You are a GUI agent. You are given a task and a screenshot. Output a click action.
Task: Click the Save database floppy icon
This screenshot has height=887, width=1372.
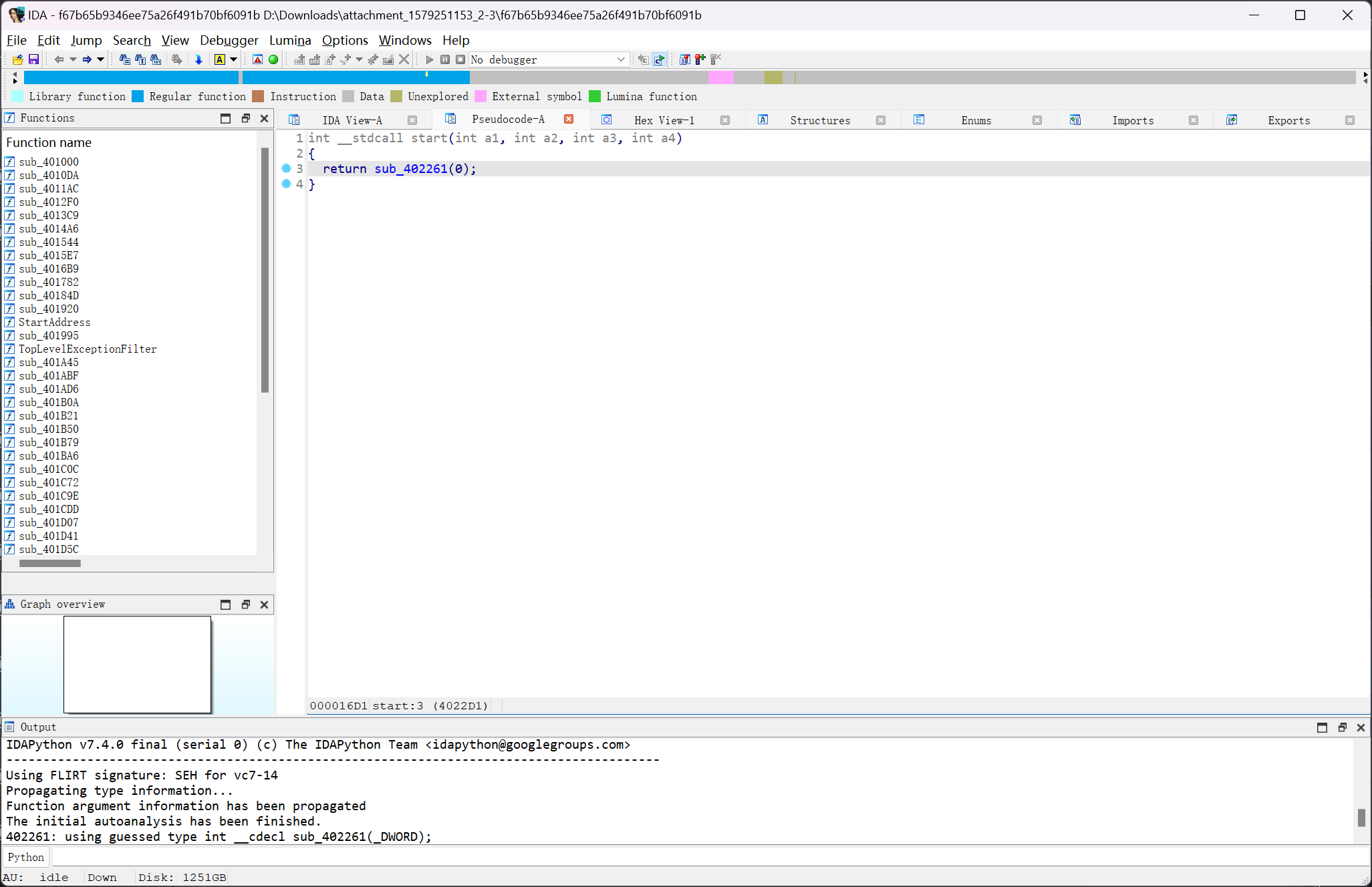[x=33, y=59]
